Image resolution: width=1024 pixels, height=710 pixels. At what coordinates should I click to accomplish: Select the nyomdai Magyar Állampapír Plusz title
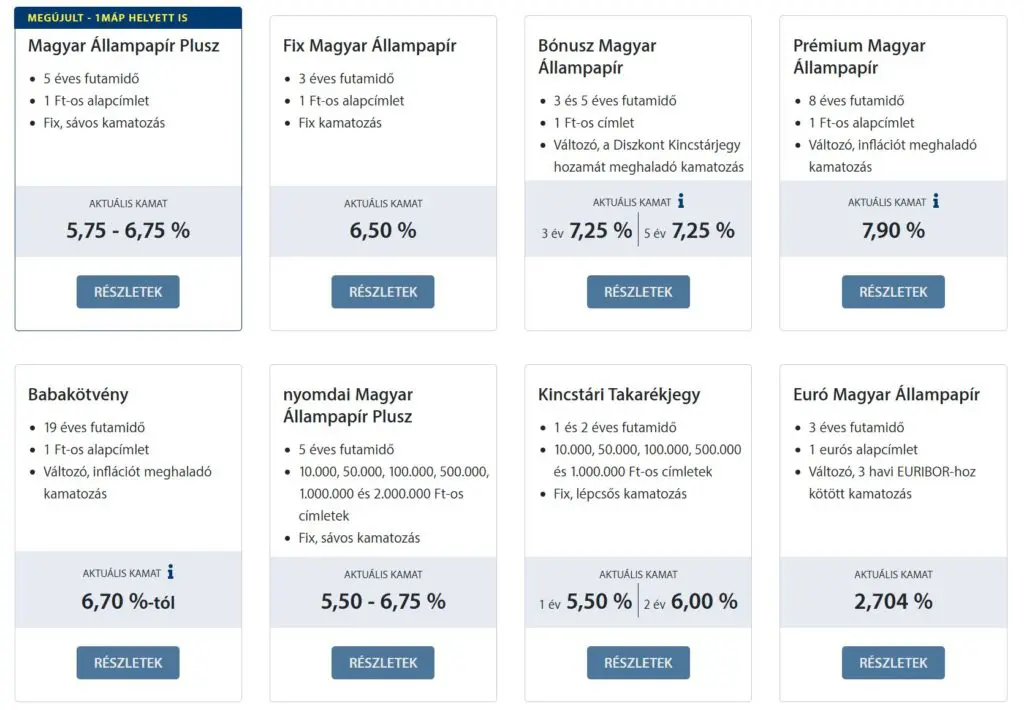[348, 405]
